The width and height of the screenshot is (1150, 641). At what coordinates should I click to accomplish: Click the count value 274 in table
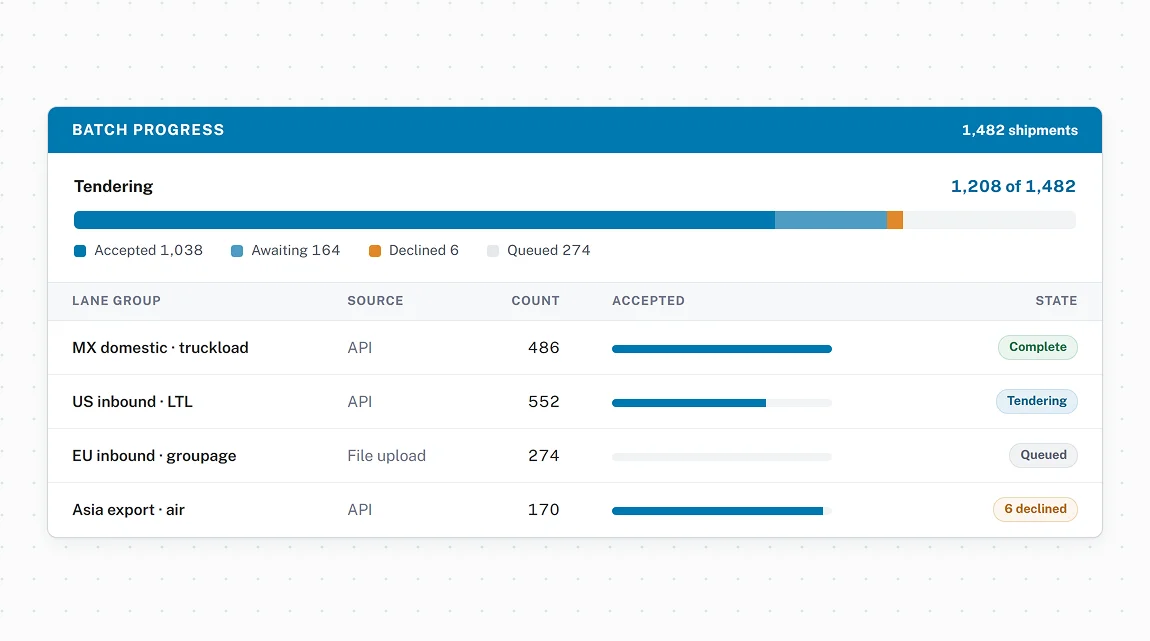[543, 455]
